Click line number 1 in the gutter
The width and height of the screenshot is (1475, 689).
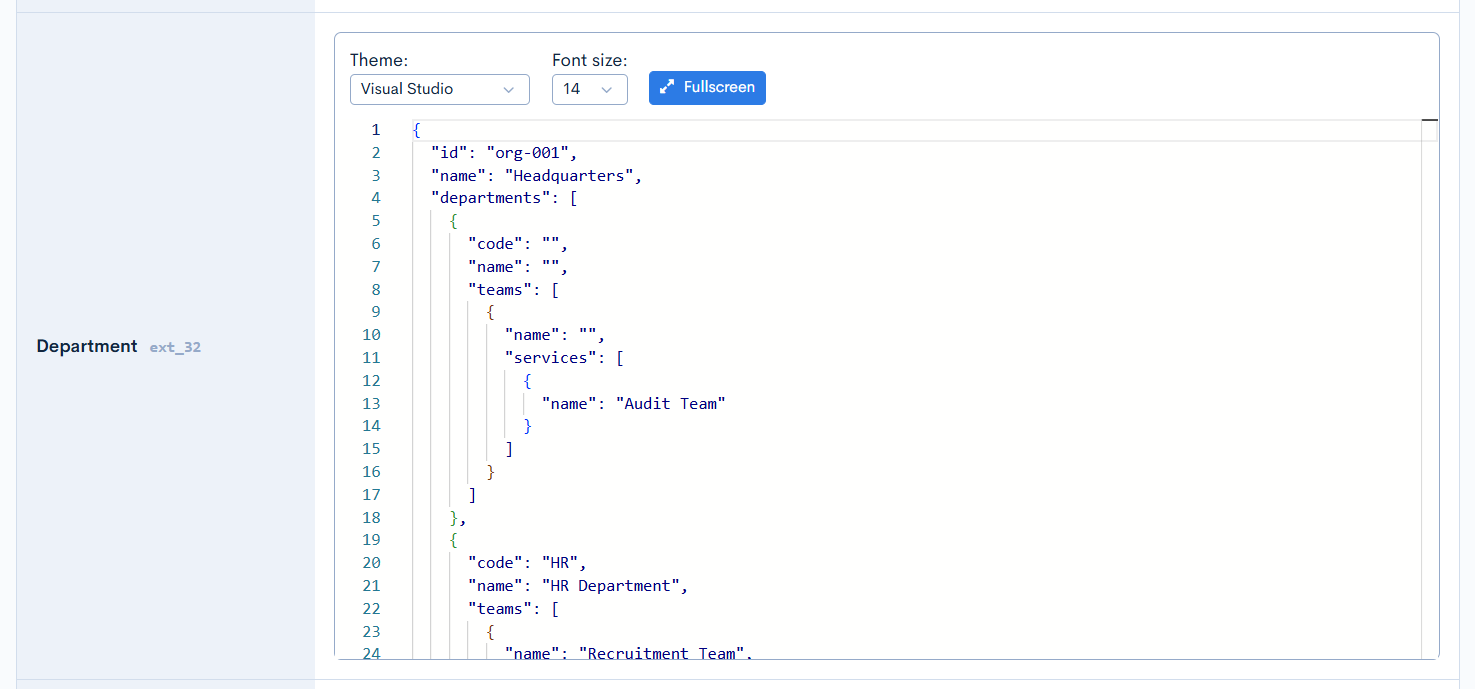point(375,130)
